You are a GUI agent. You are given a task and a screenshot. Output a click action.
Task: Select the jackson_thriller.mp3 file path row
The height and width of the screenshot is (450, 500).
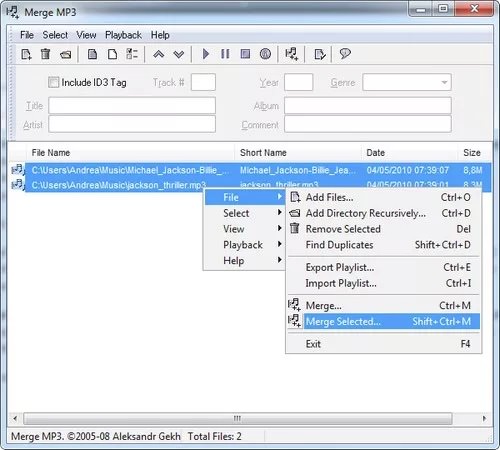pyautogui.click(x=119, y=185)
